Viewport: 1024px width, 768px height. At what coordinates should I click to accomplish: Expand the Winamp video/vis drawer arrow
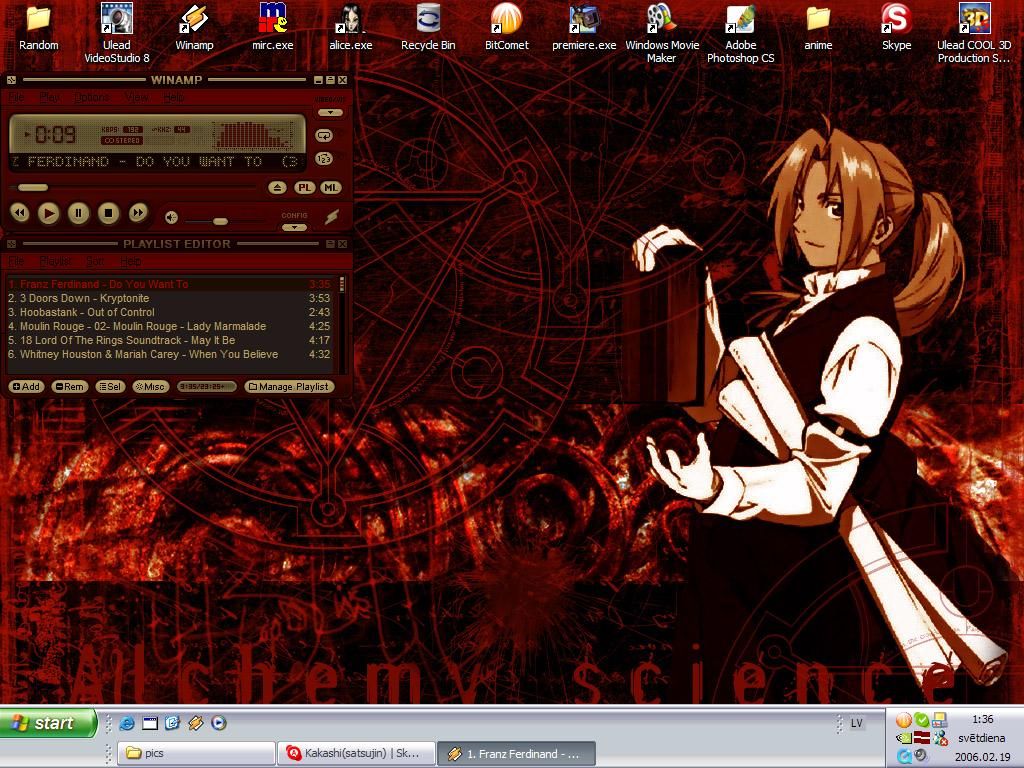[330, 113]
